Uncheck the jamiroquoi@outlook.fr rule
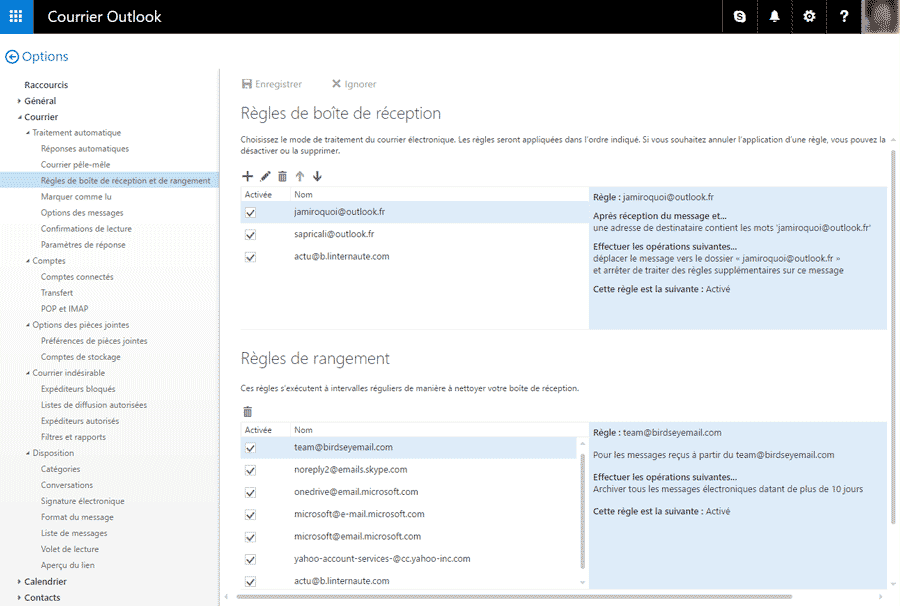This screenshot has height=606, width=900. 250,213
